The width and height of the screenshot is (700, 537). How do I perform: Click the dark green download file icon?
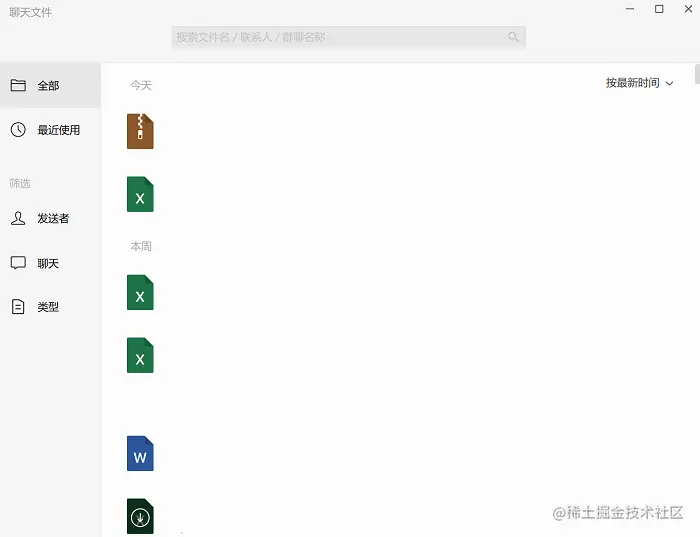click(140, 516)
